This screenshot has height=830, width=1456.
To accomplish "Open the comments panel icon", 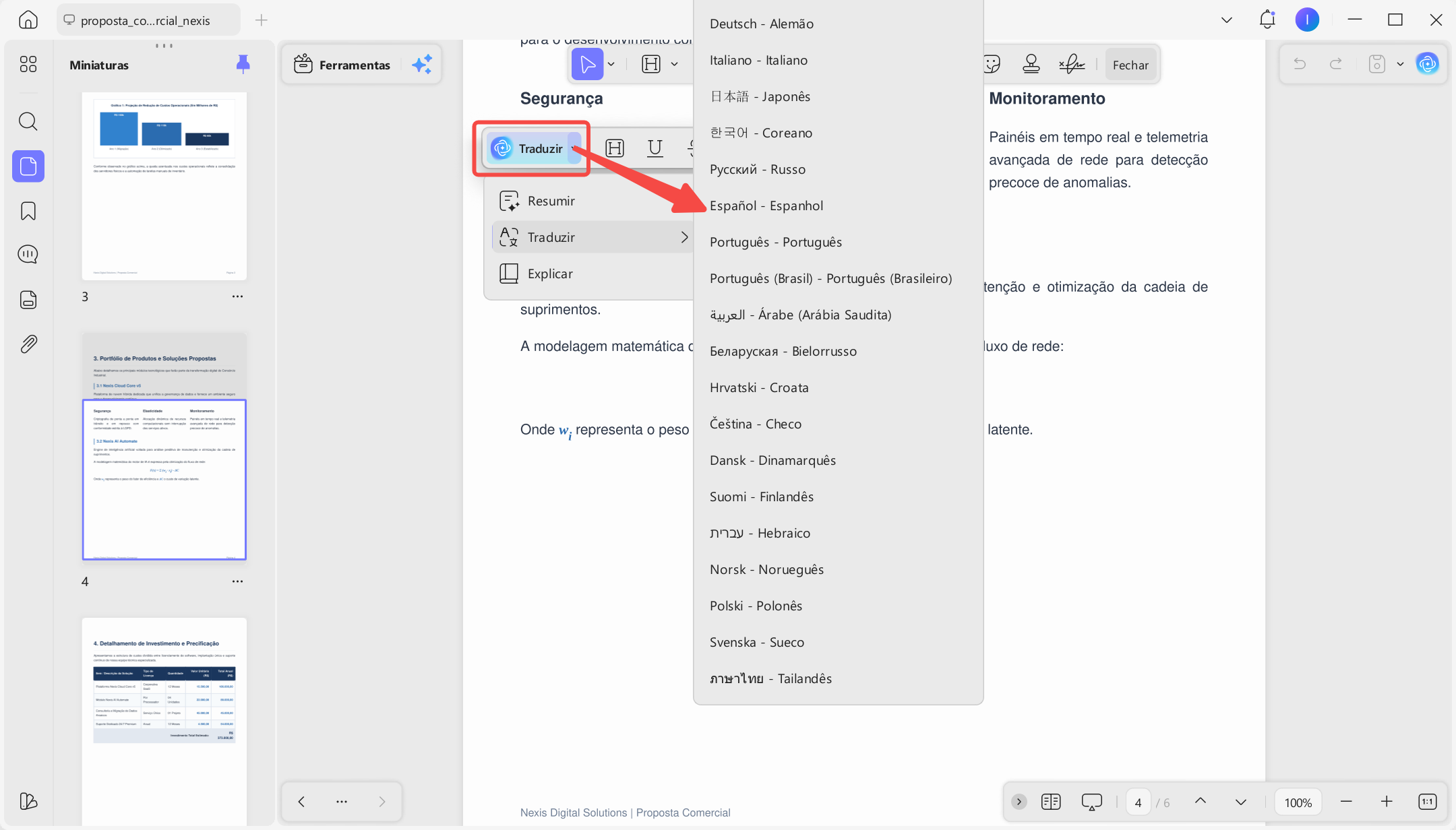I will pyautogui.click(x=28, y=254).
